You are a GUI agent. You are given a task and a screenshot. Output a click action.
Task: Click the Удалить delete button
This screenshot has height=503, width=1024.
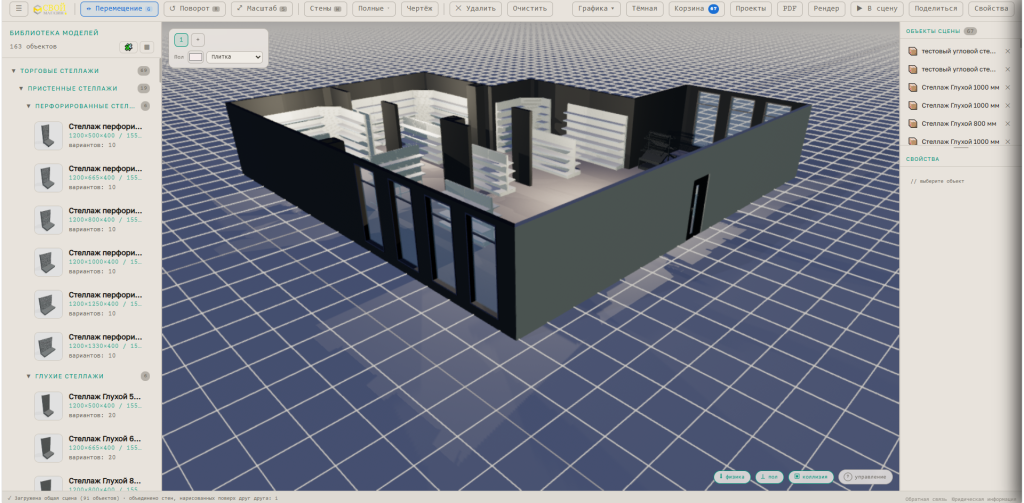point(475,9)
